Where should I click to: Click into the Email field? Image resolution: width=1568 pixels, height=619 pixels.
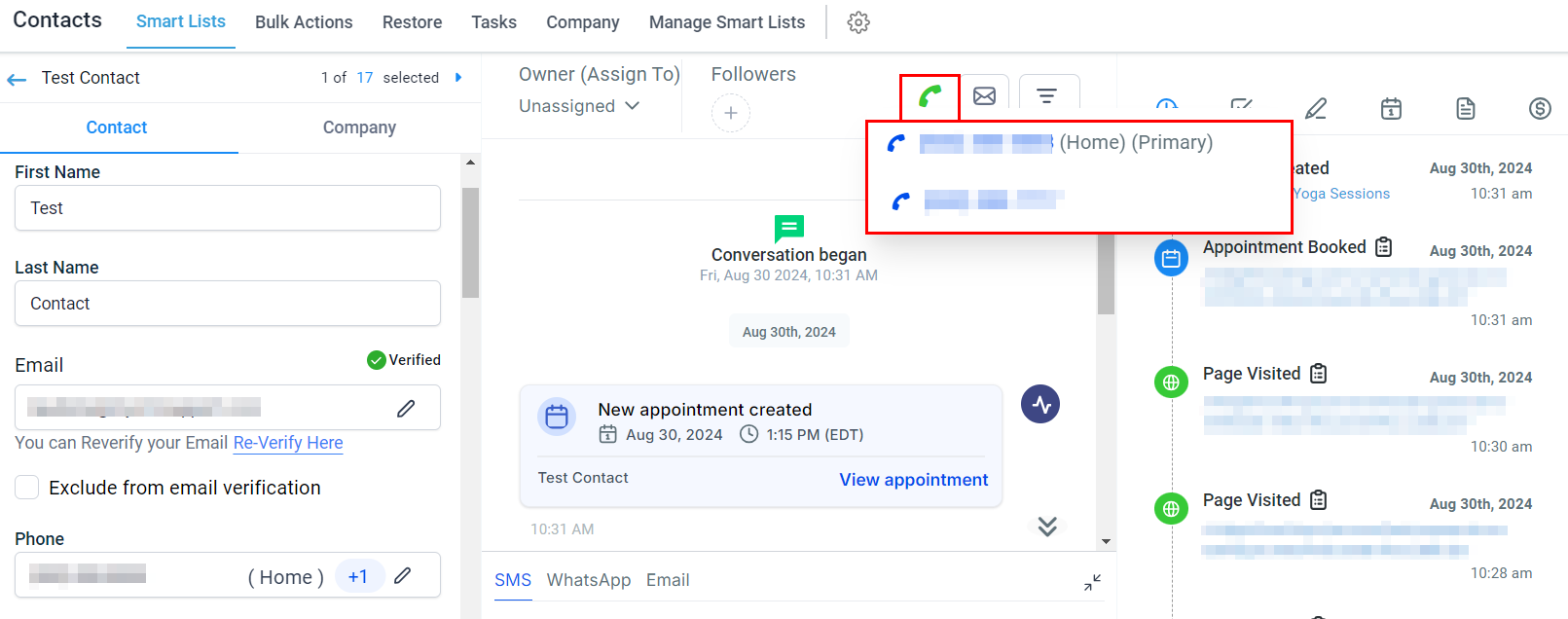[228, 408]
